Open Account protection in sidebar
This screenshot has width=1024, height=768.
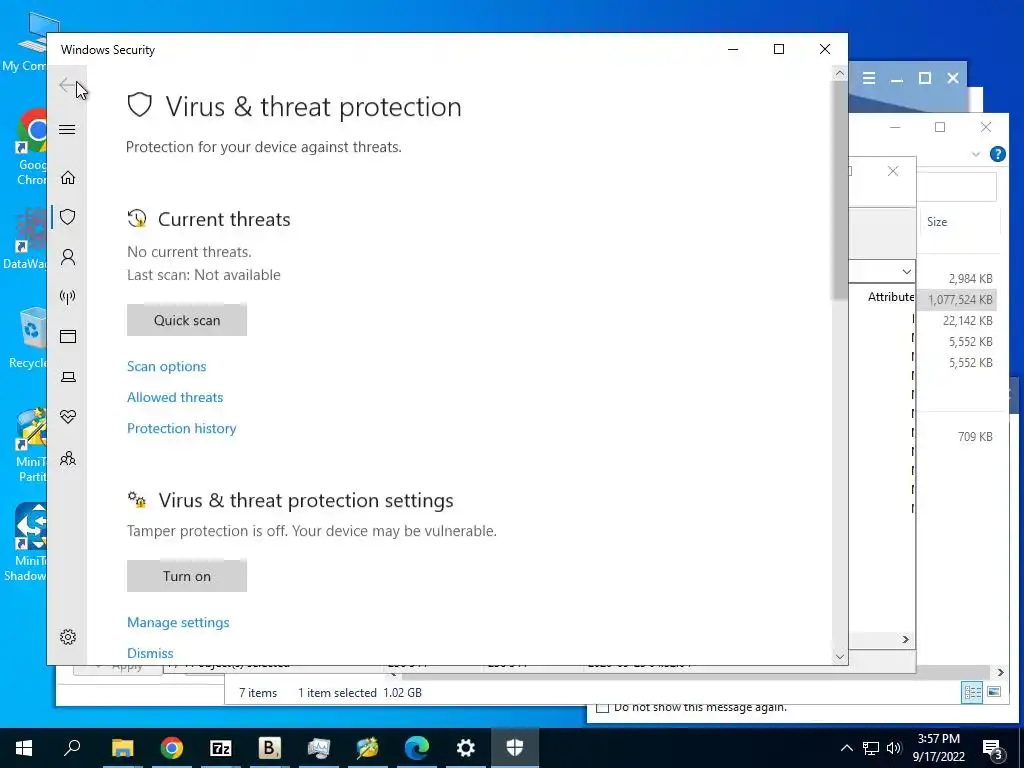[x=67, y=257]
